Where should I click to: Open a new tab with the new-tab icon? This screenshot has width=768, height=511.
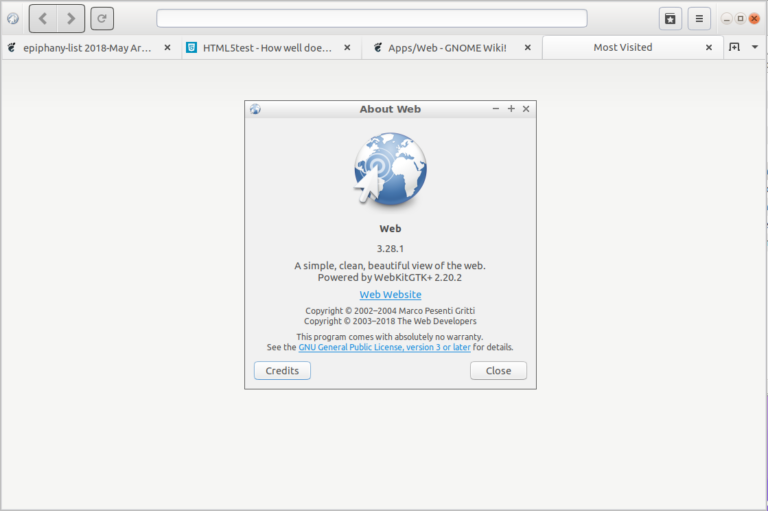click(x=734, y=47)
